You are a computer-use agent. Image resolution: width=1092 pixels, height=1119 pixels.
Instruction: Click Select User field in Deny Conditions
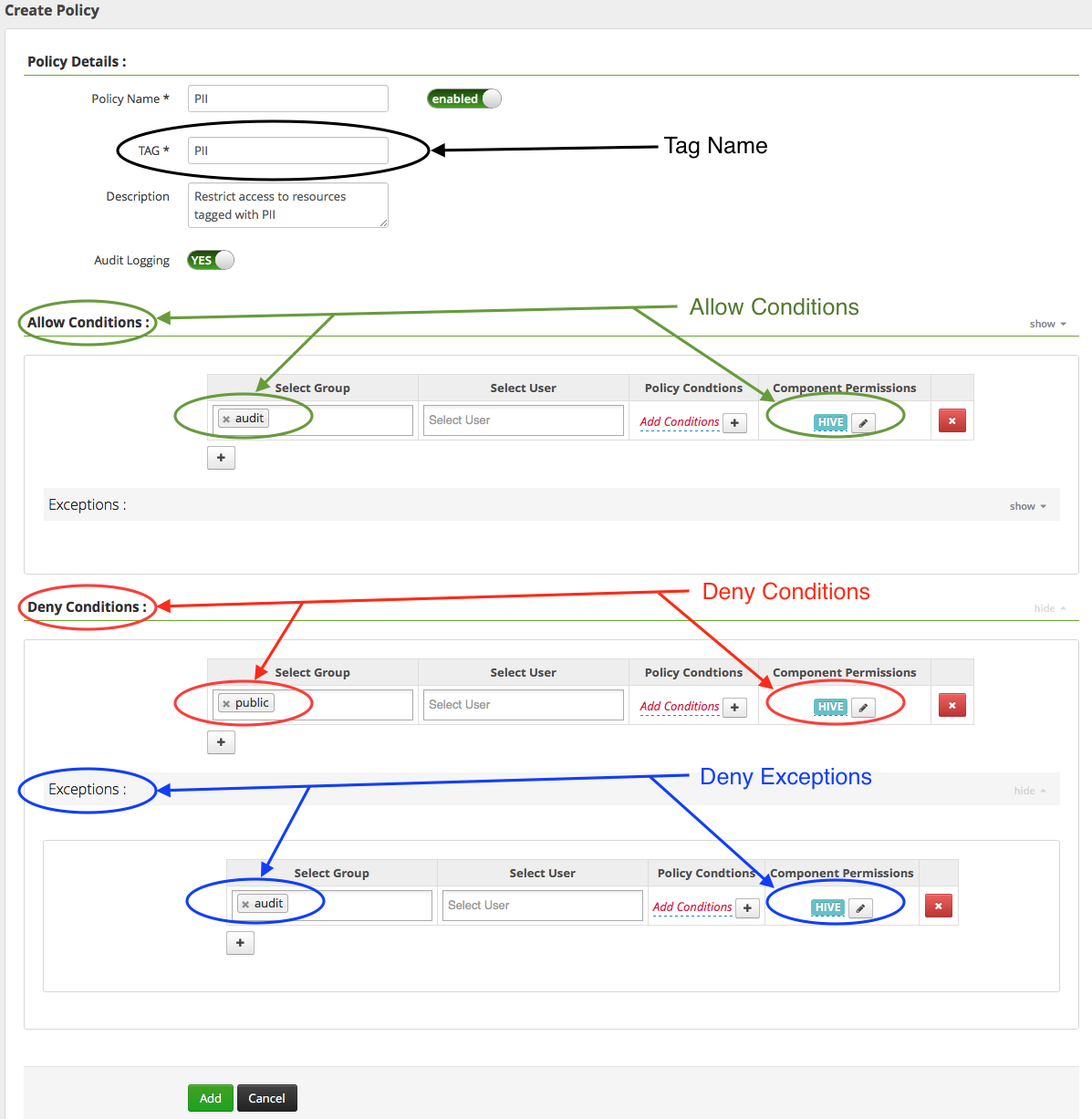click(x=523, y=705)
